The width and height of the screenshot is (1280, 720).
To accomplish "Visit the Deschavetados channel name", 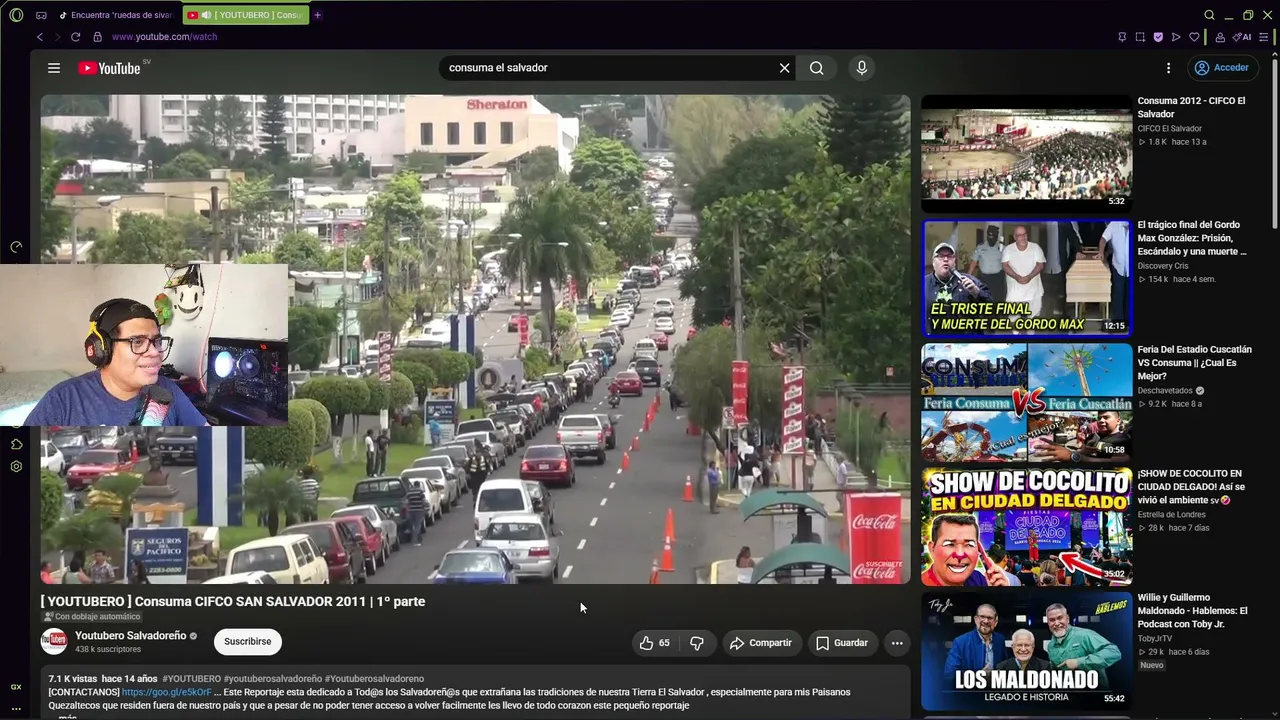I will click(x=1165, y=390).
